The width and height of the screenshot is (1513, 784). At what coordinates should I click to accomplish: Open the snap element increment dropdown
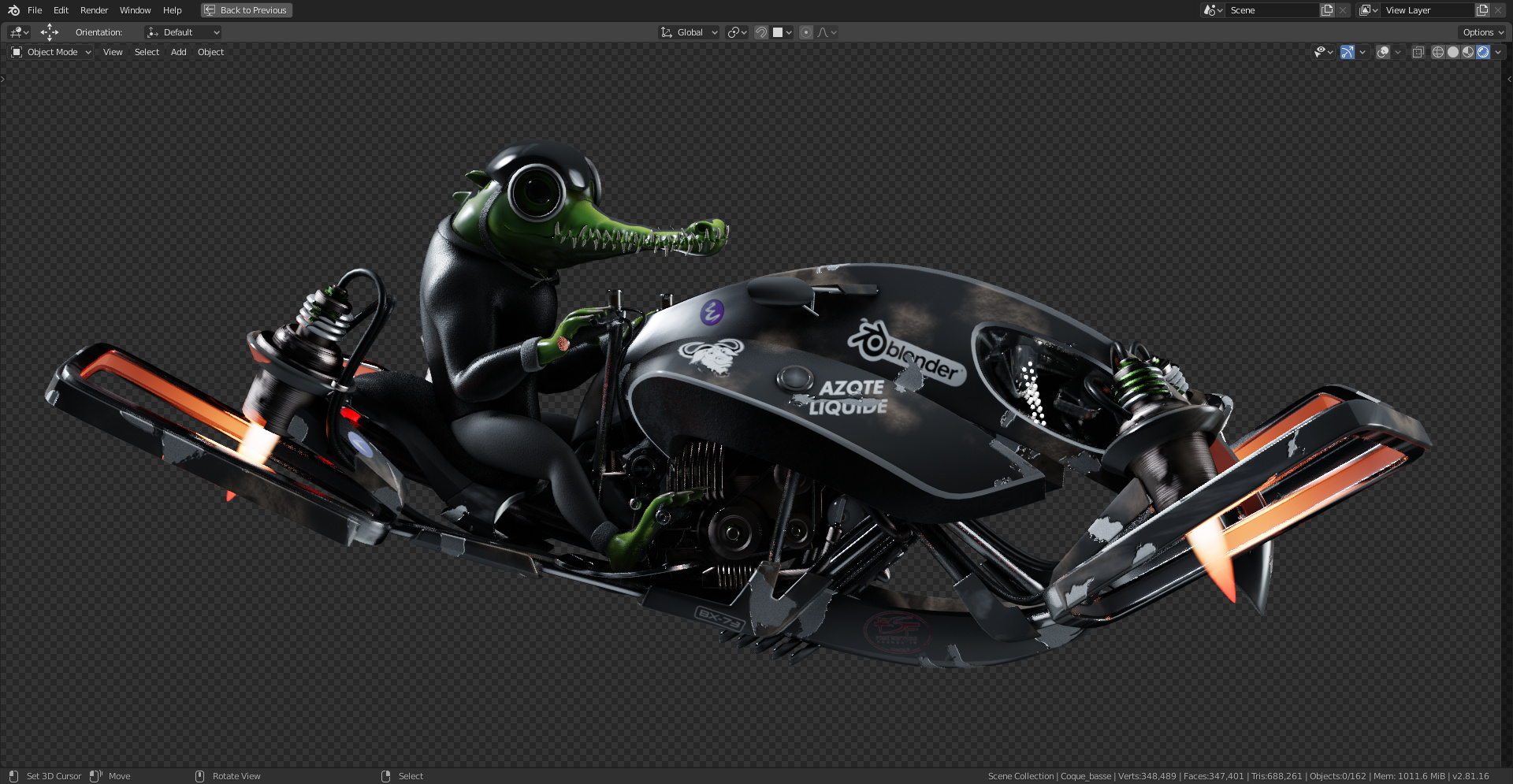[783, 32]
